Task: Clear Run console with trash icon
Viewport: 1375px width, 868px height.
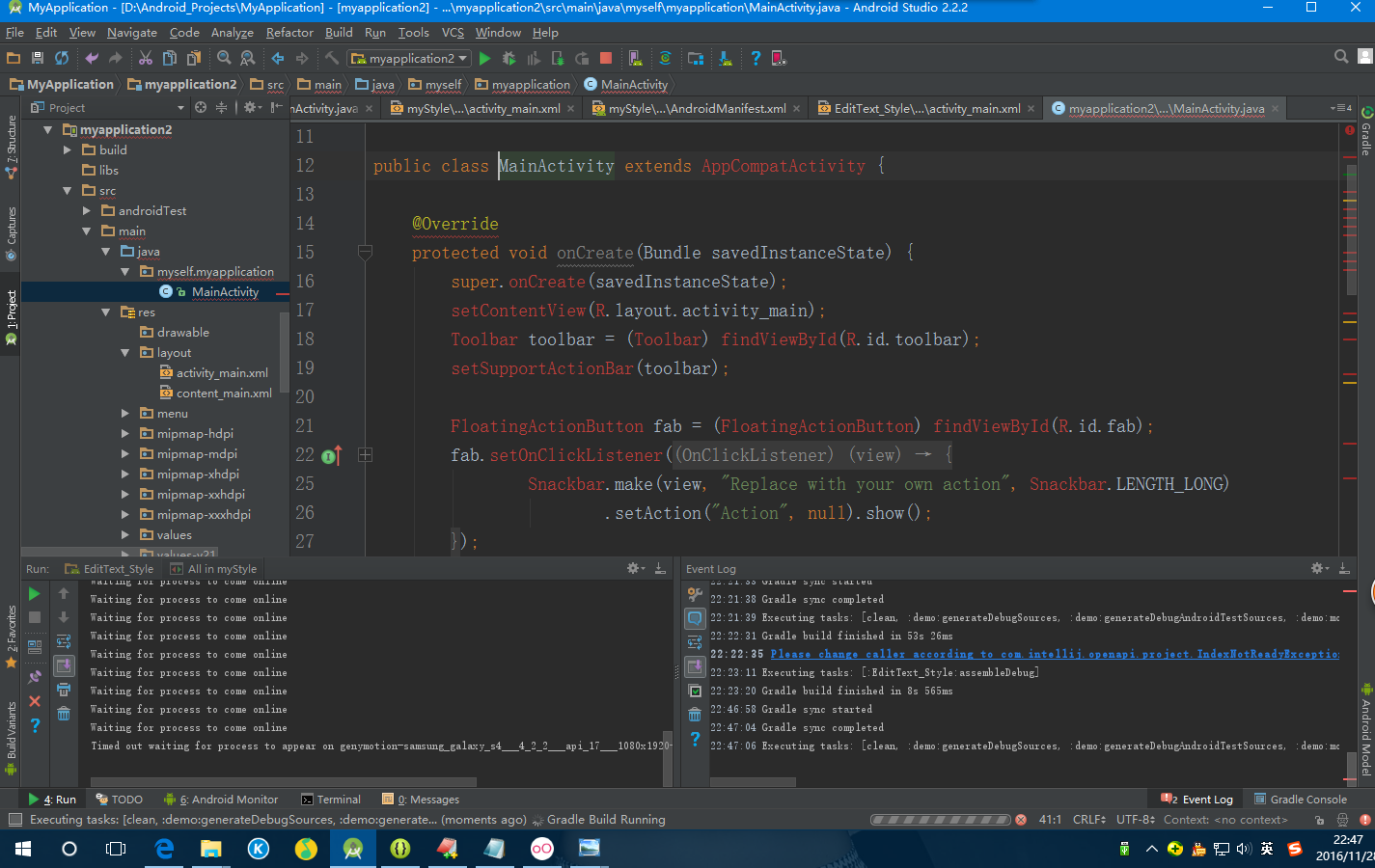Action: [64, 714]
